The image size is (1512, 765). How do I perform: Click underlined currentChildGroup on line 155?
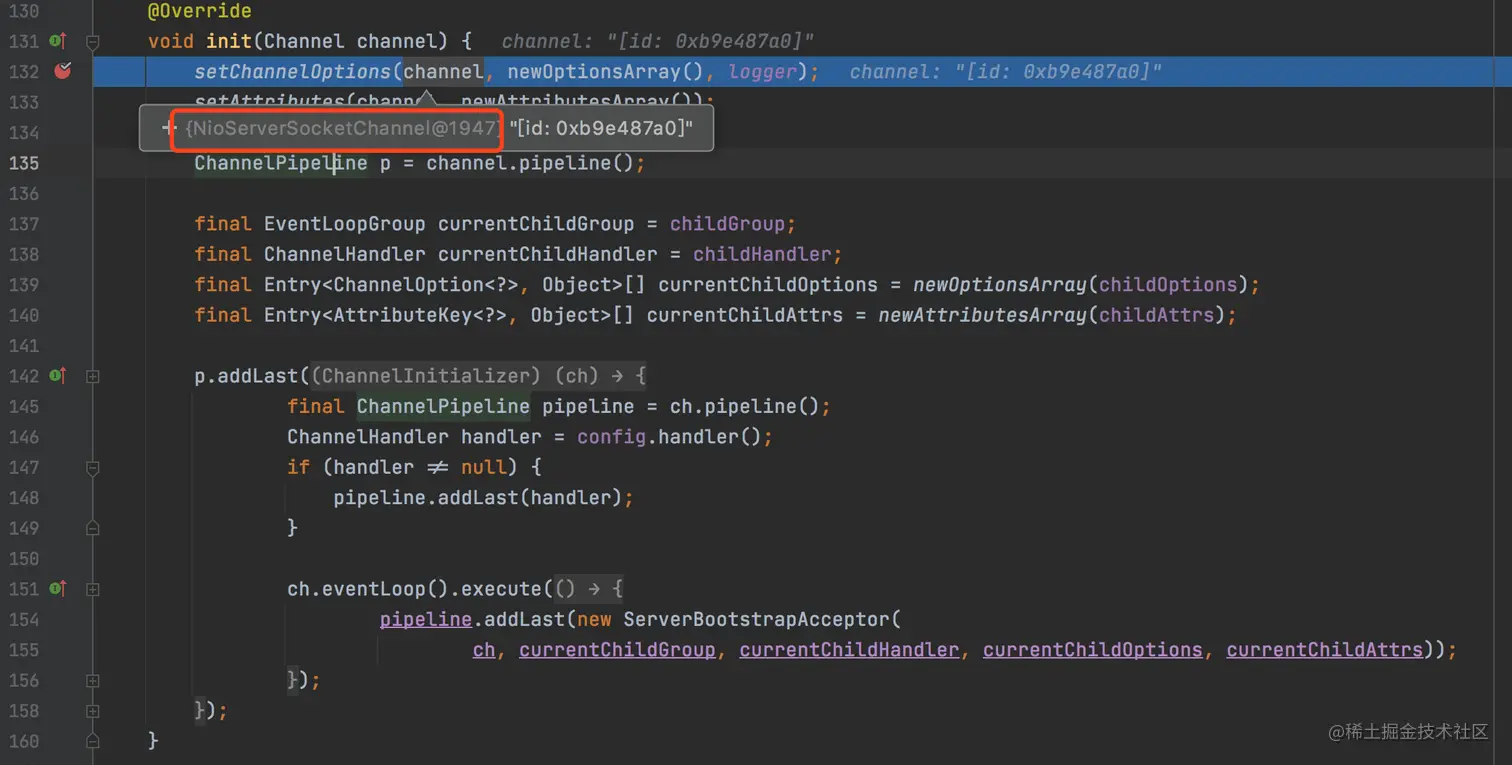click(617, 650)
